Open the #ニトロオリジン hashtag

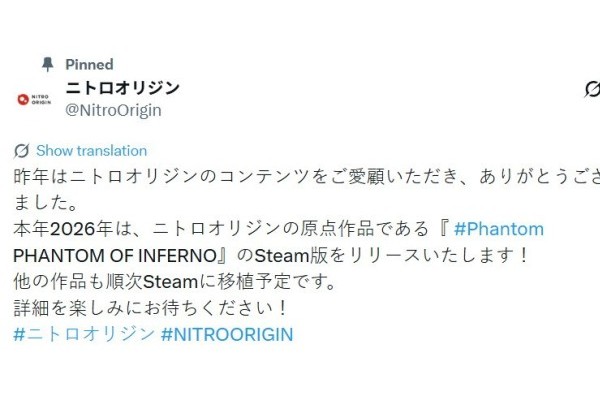[83, 334]
